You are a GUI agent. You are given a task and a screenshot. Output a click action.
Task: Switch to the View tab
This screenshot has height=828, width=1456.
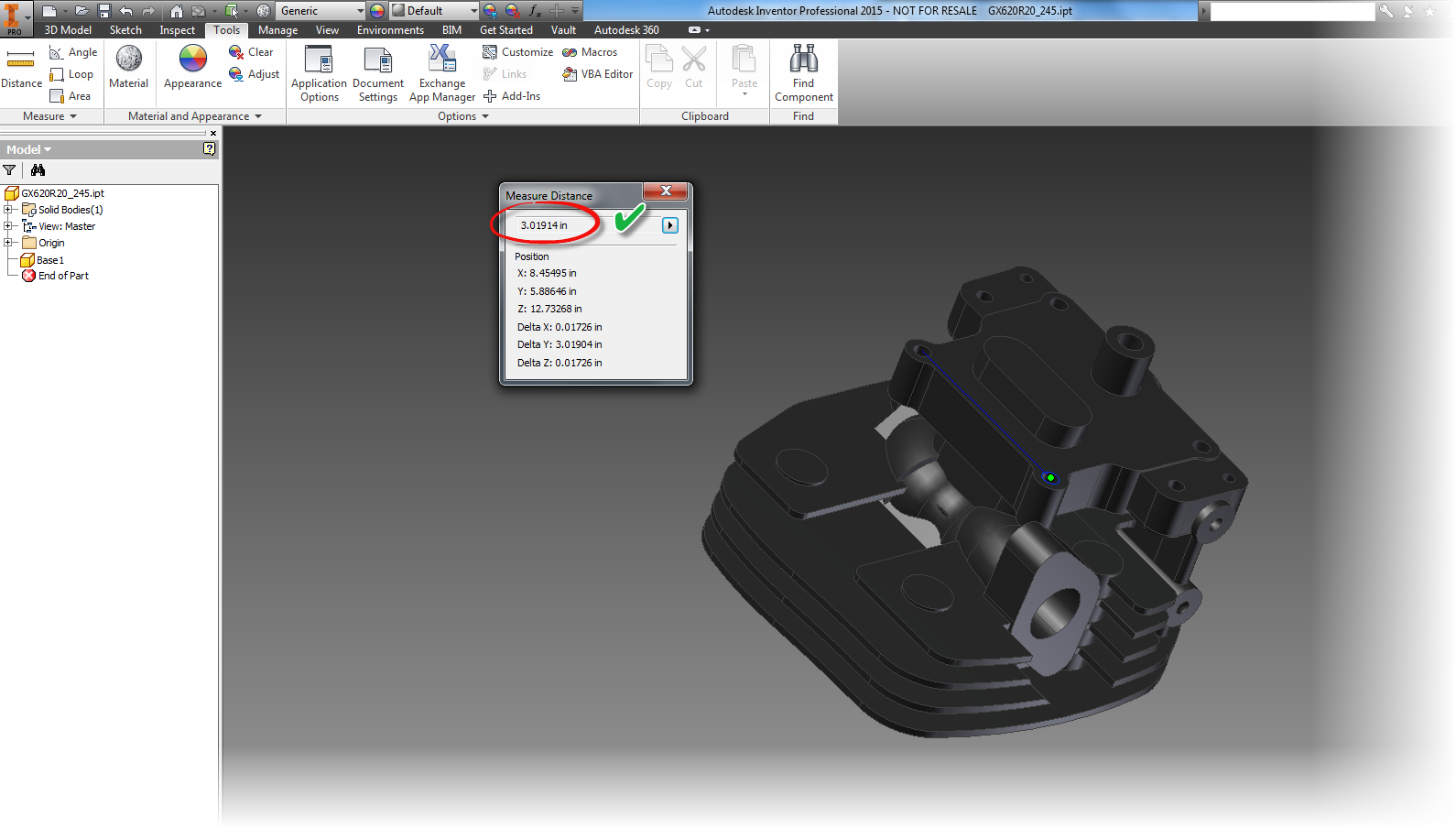(x=327, y=30)
